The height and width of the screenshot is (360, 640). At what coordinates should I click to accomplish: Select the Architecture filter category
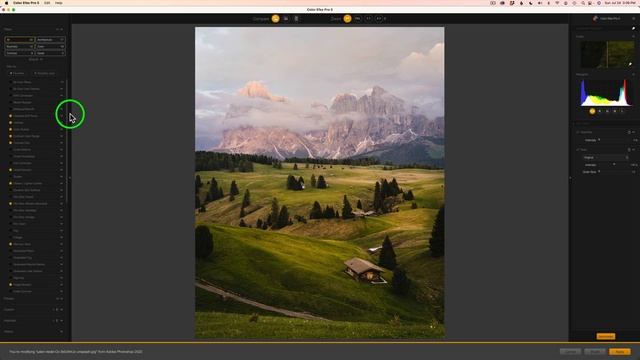[x=50, y=40]
